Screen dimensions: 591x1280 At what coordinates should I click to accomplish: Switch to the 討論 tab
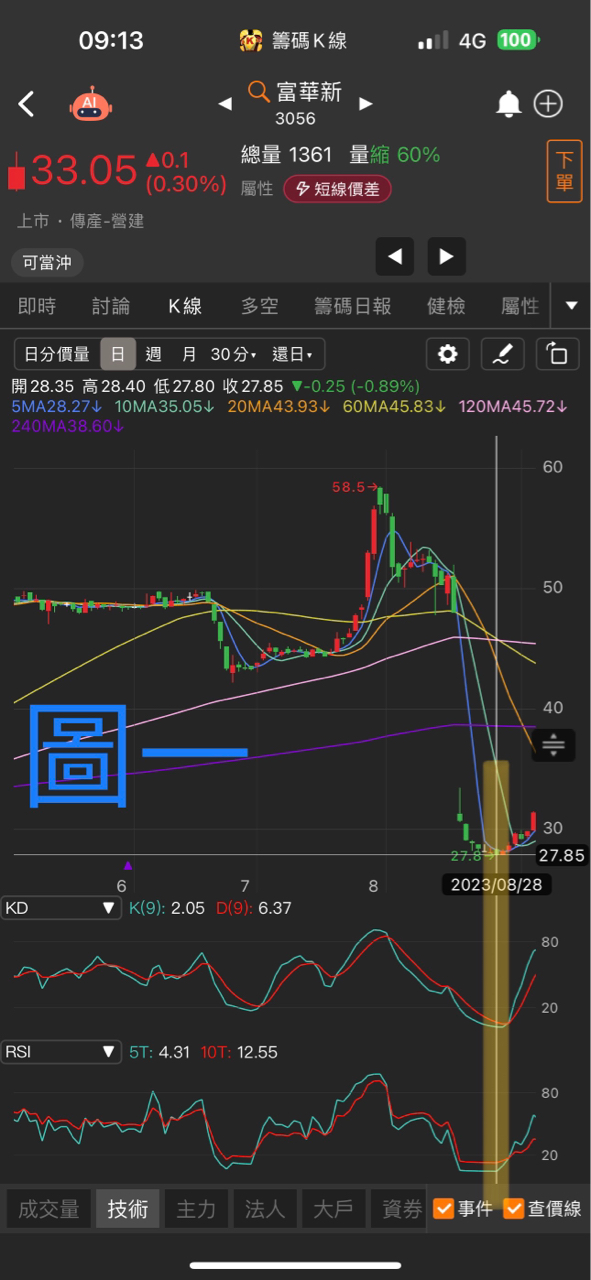click(x=111, y=307)
